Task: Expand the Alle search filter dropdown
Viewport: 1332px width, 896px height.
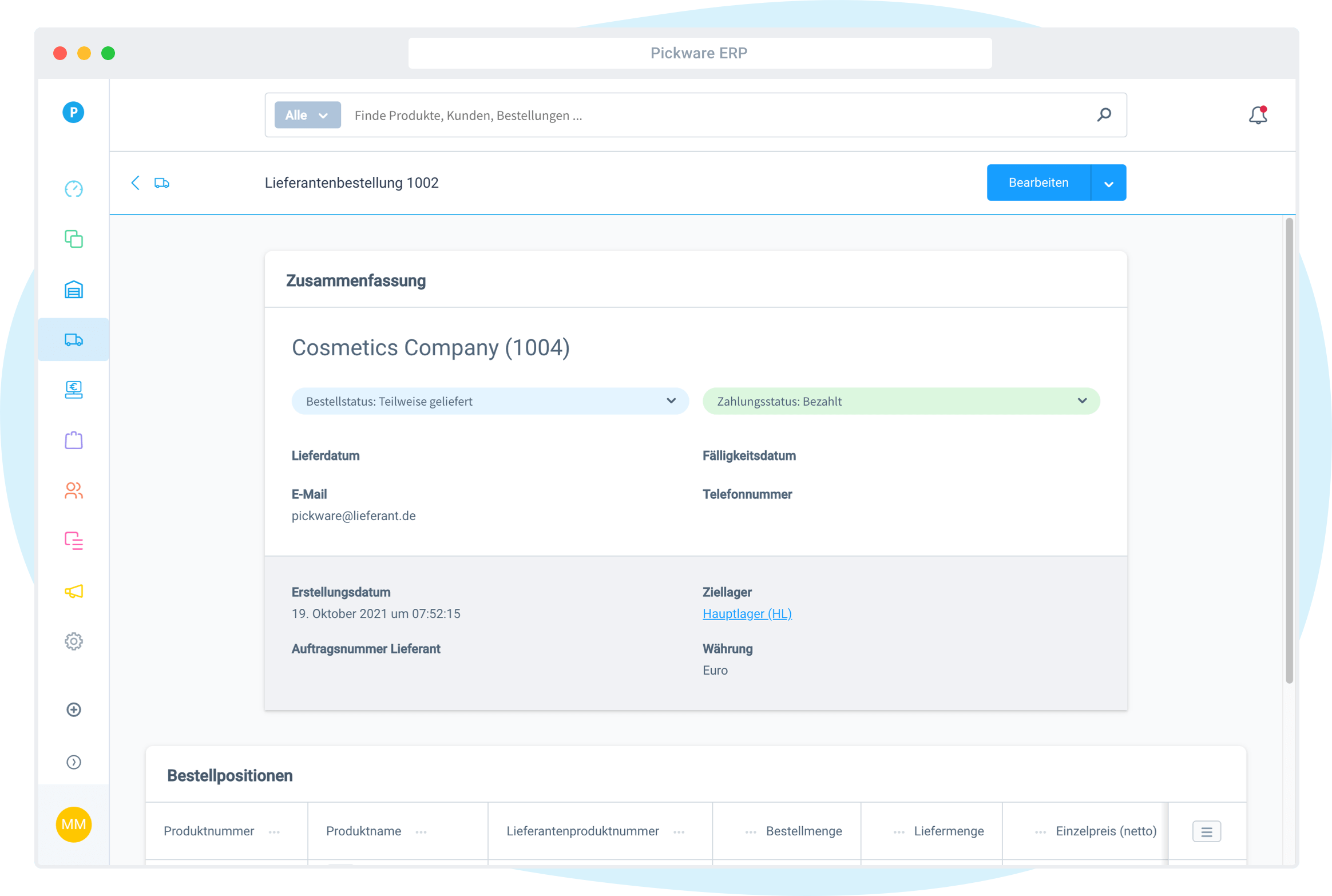Action: pos(307,115)
